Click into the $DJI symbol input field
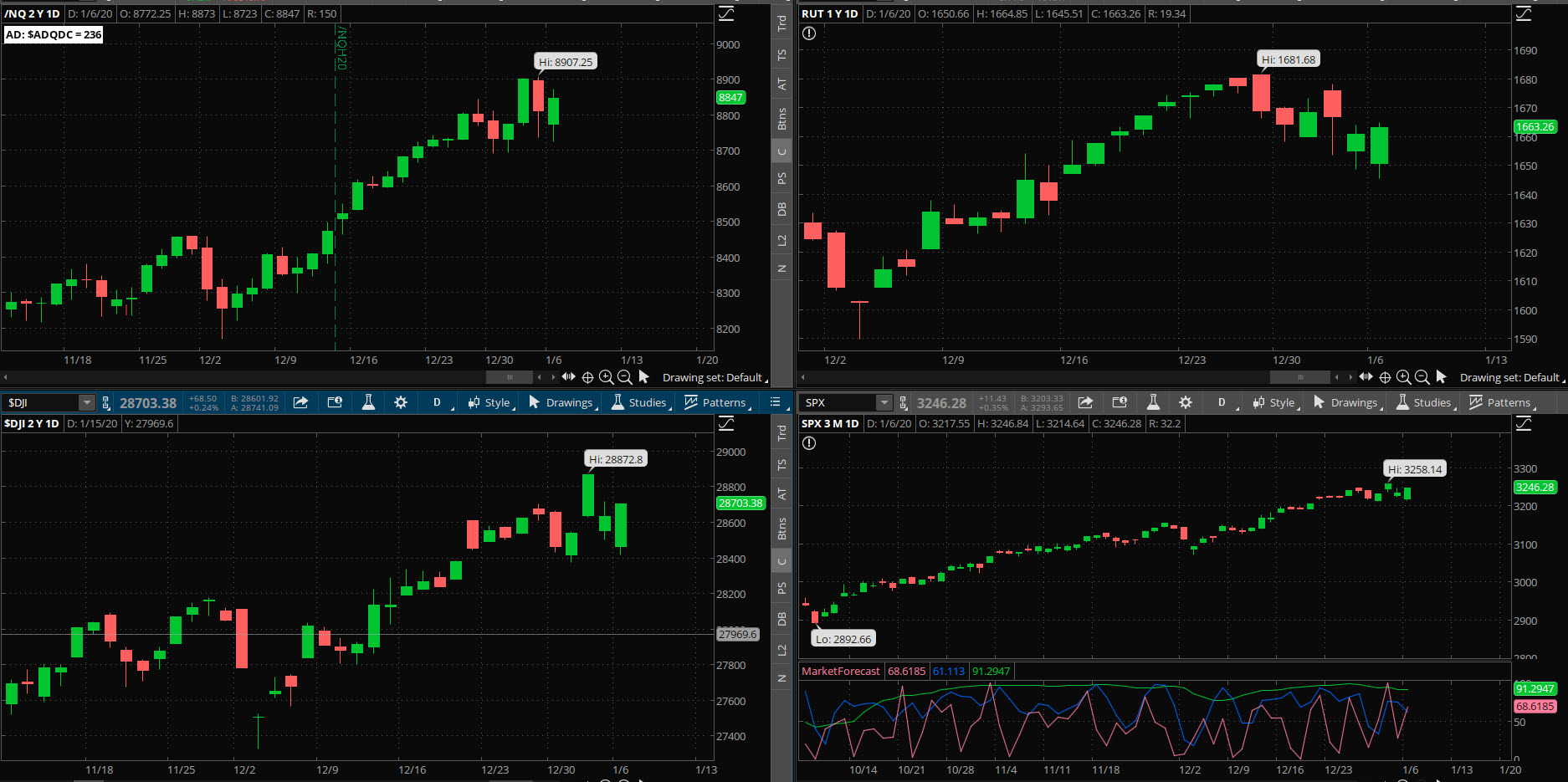 point(42,402)
